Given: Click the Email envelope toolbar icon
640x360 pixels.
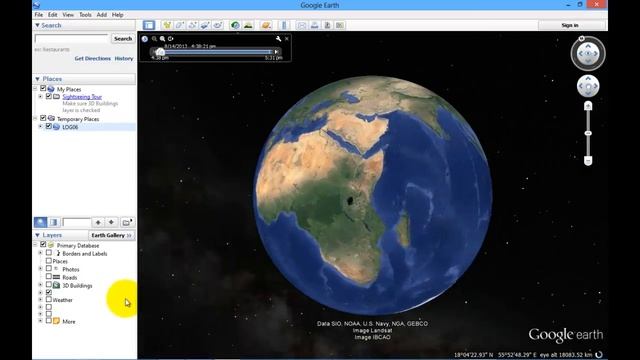Looking at the screenshot, I should click(302, 25).
